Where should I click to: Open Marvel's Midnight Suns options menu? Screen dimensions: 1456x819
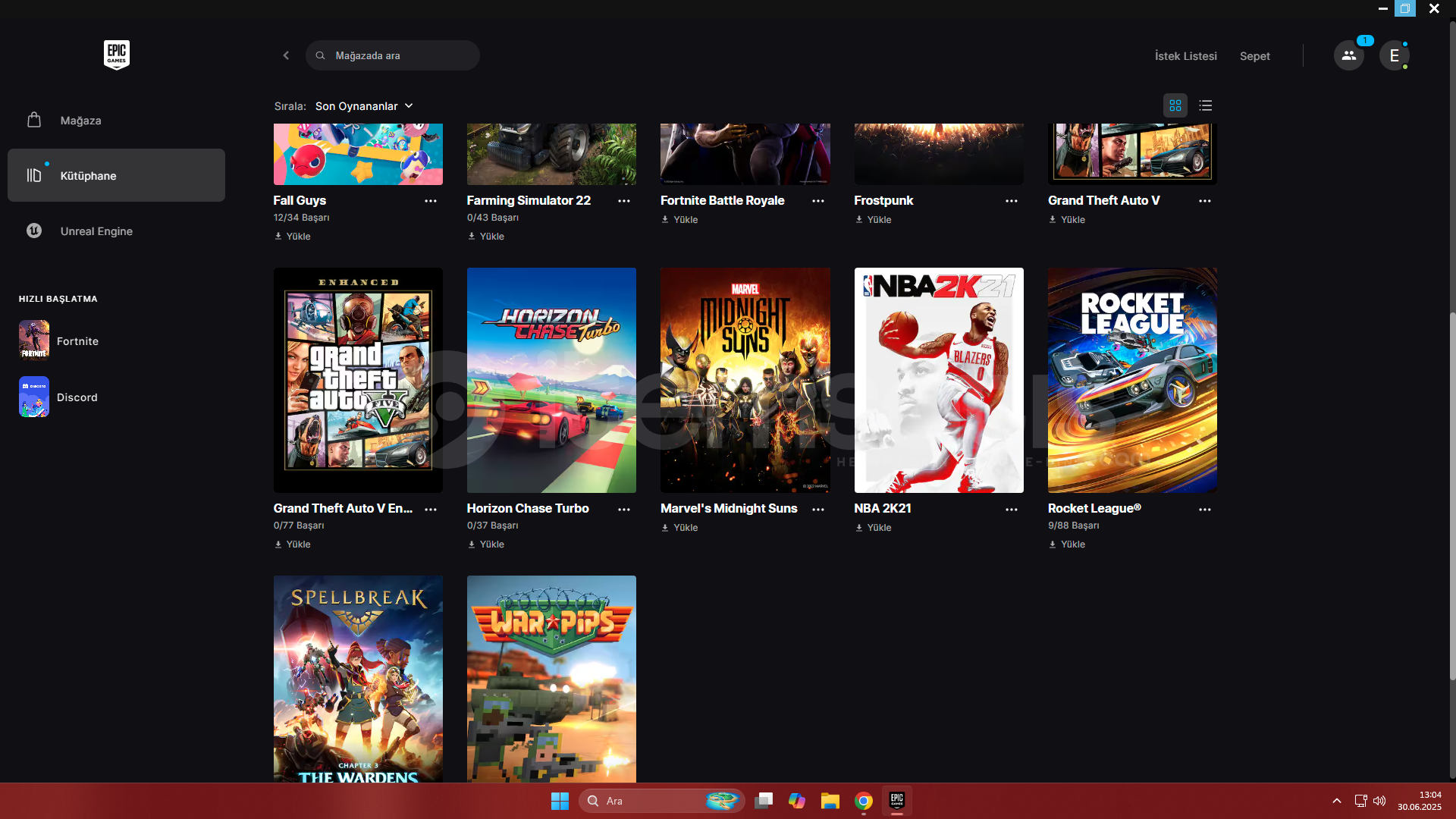tap(818, 510)
